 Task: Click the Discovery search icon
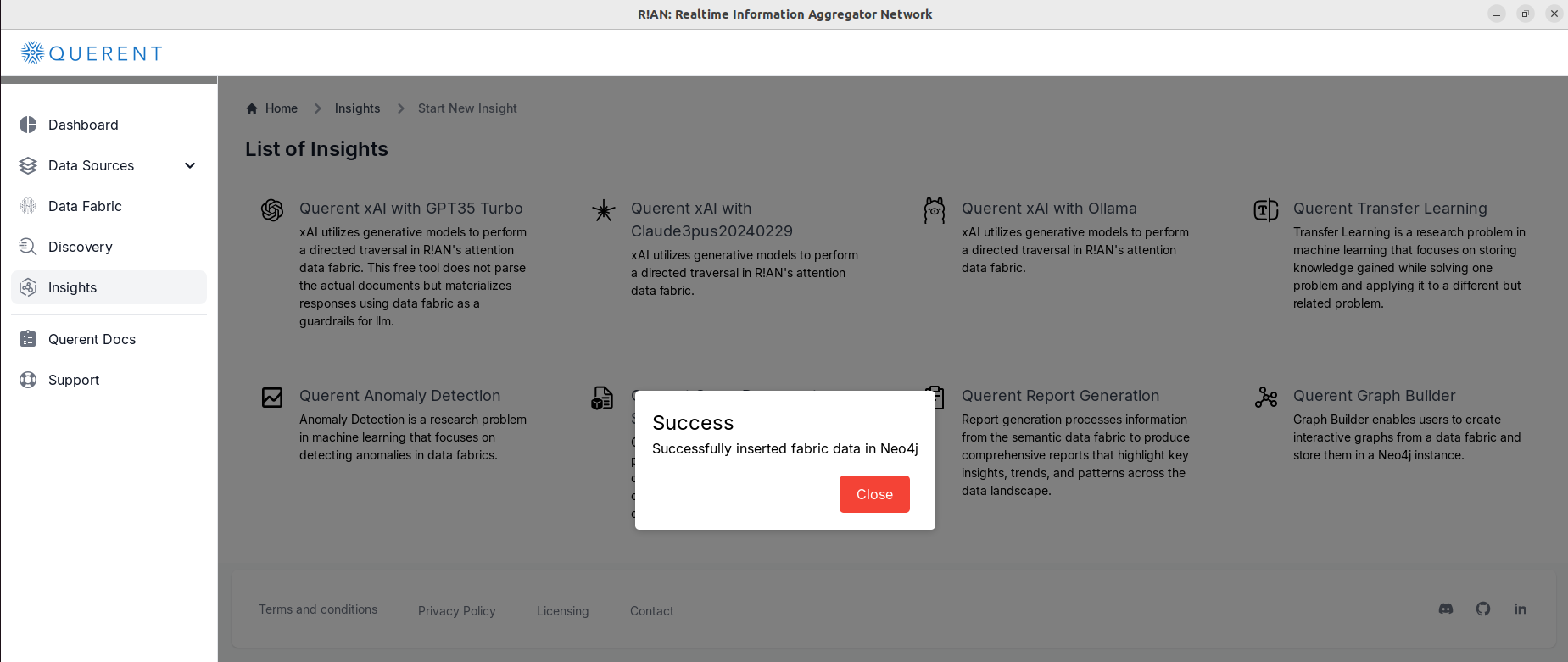28,247
